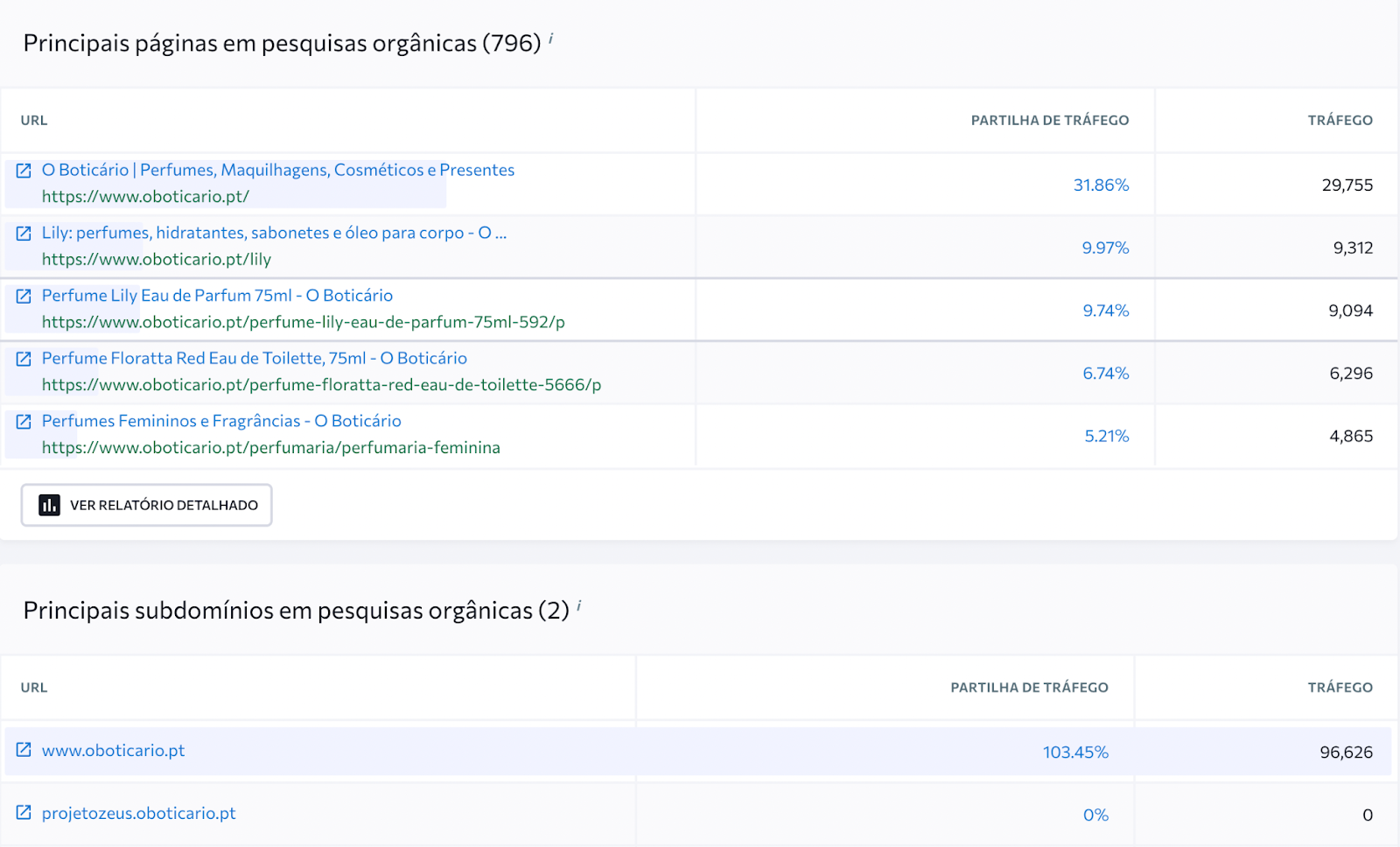The image size is (1400, 847).
Task: Click the 5.21% traffic share value
Action: (x=1107, y=436)
